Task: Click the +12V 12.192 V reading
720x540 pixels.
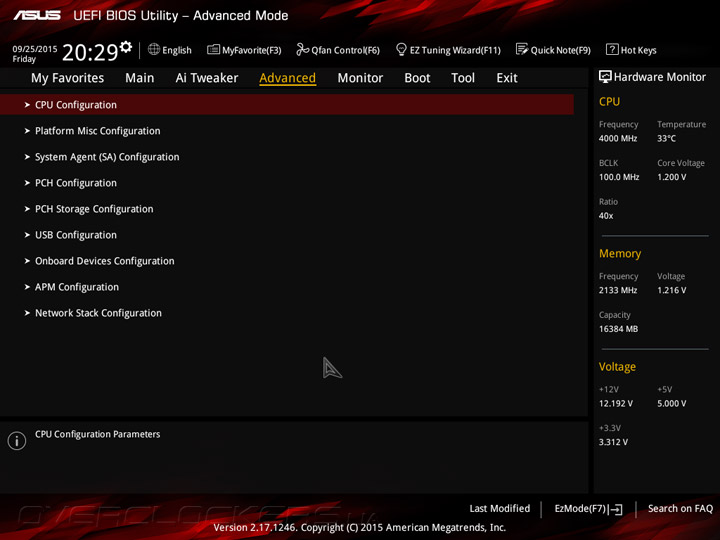Action: tap(616, 404)
